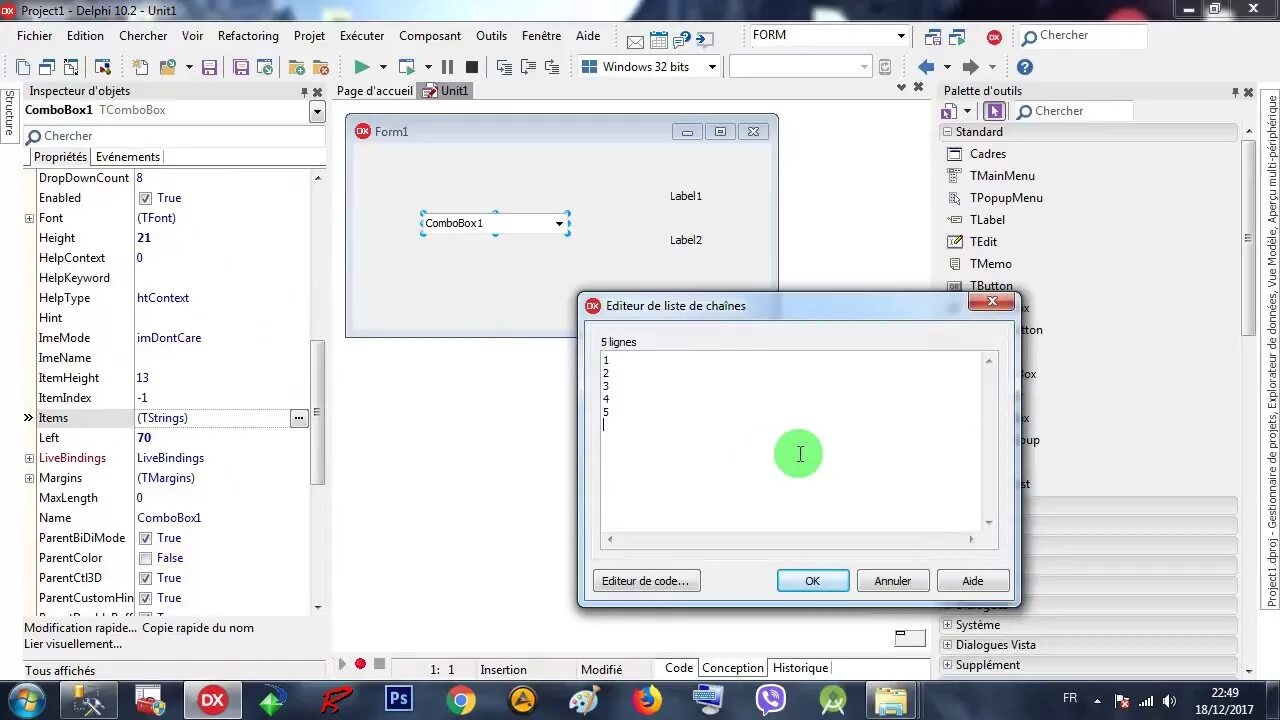The image size is (1280, 720).
Task: Click the Save purple floppy disk icon
Action: click(209, 67)
